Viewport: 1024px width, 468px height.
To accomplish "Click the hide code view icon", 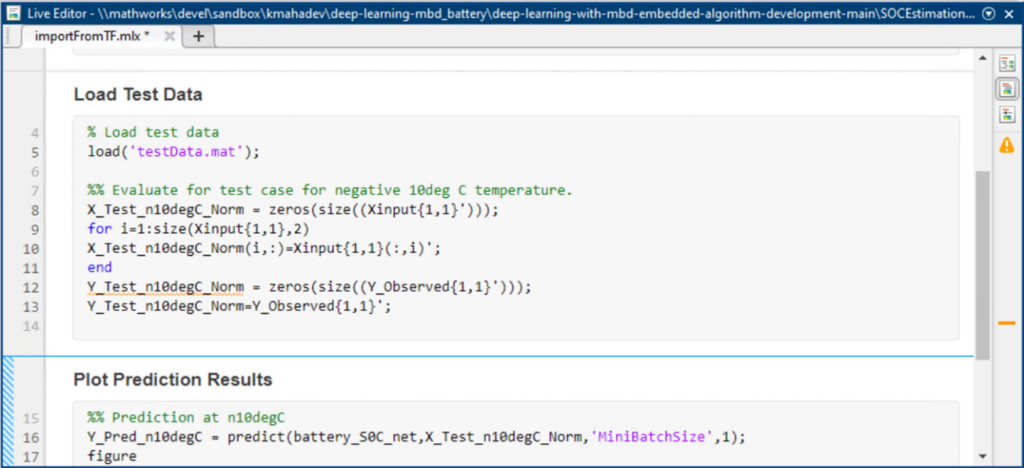I will click(x=1006, y=114).
